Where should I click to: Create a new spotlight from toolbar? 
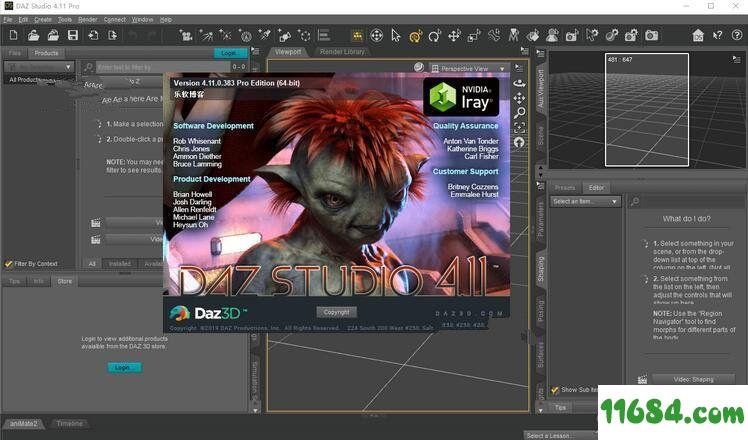tap(206, 35)
